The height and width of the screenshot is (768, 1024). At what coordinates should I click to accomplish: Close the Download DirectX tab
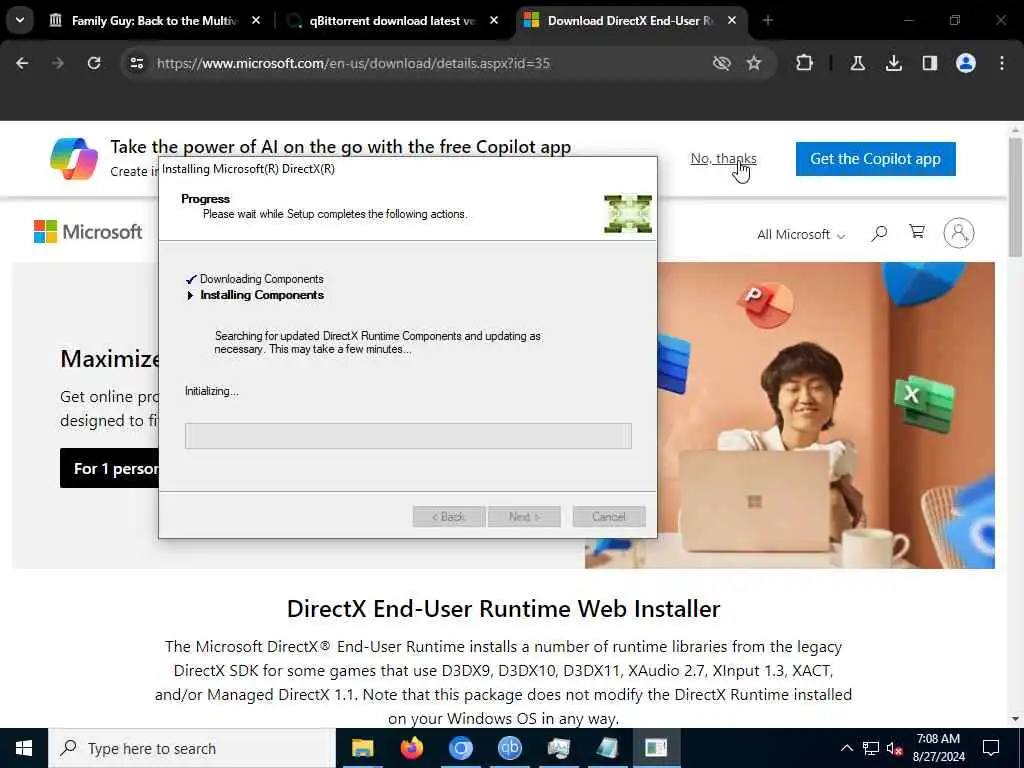[731, 21]
